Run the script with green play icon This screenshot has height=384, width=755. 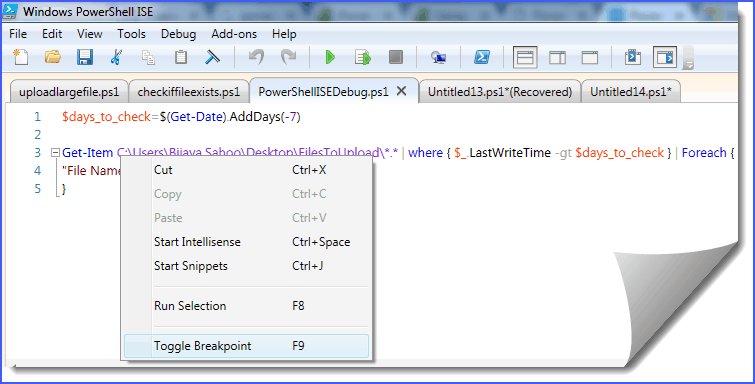point(330,57)
